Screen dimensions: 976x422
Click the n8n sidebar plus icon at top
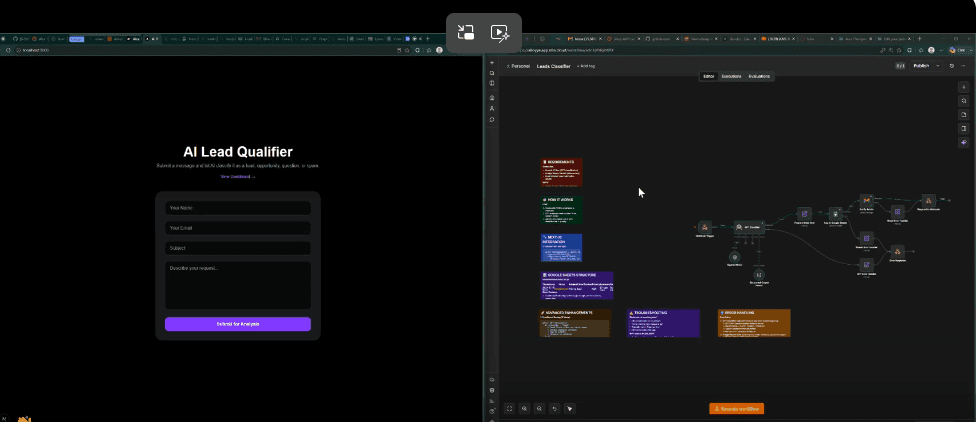click(492, 63)
